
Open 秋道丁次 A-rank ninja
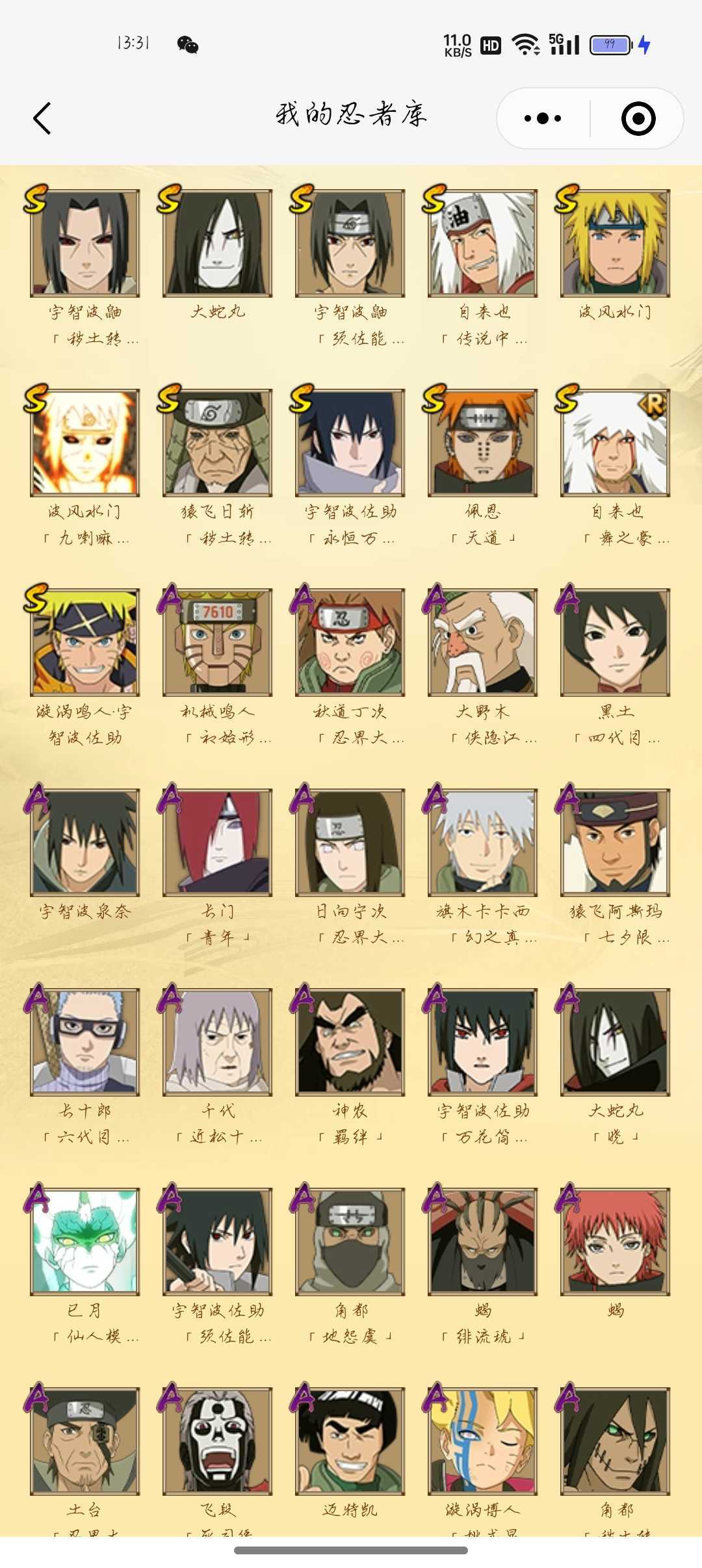(x=350, y=642)
